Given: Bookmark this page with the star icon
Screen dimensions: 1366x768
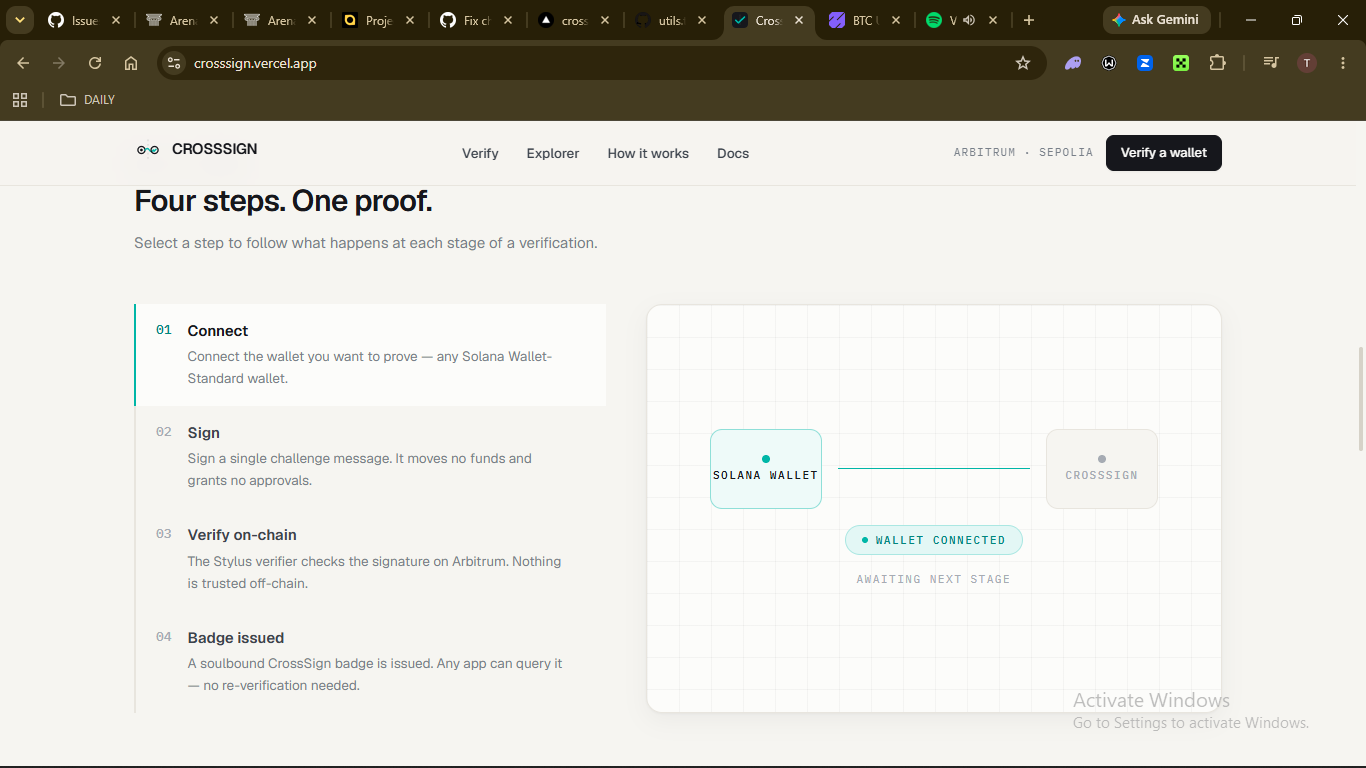Looking at the screenshot, I should click(x=1023, y=63).
